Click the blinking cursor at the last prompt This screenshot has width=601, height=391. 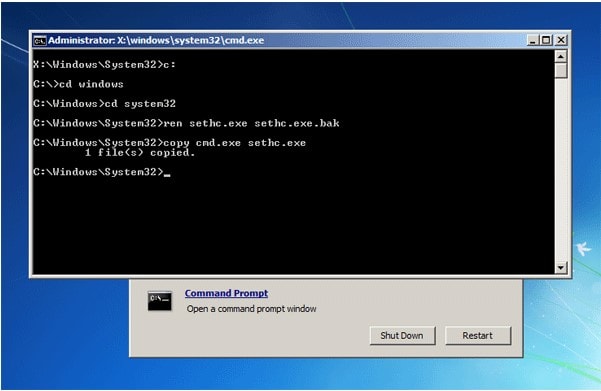tap(167, 175)
